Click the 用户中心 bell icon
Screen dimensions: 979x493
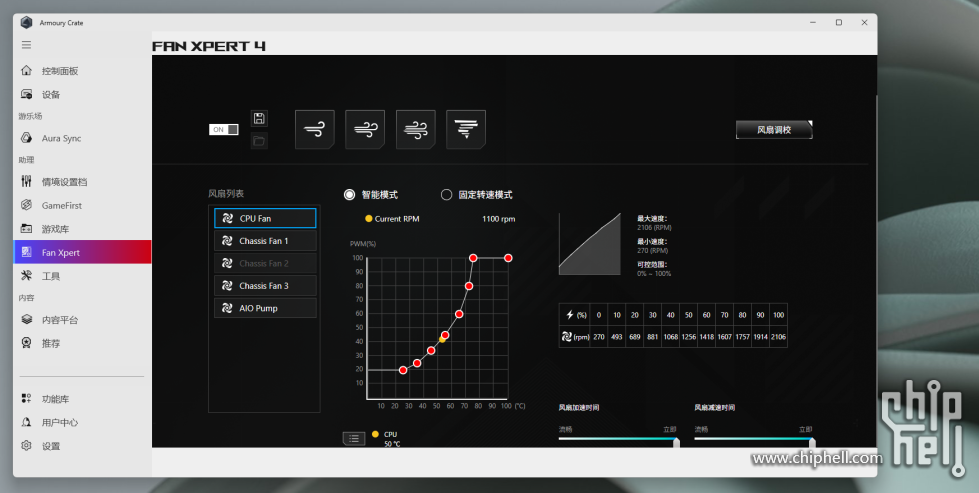[26, 422]
